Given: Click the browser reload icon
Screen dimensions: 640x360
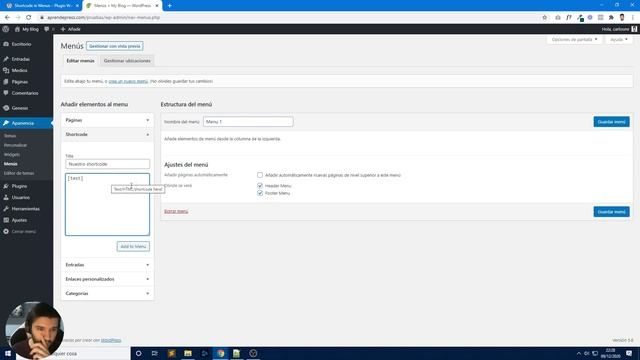Looking at the screenshot, I should click(29, 18).
